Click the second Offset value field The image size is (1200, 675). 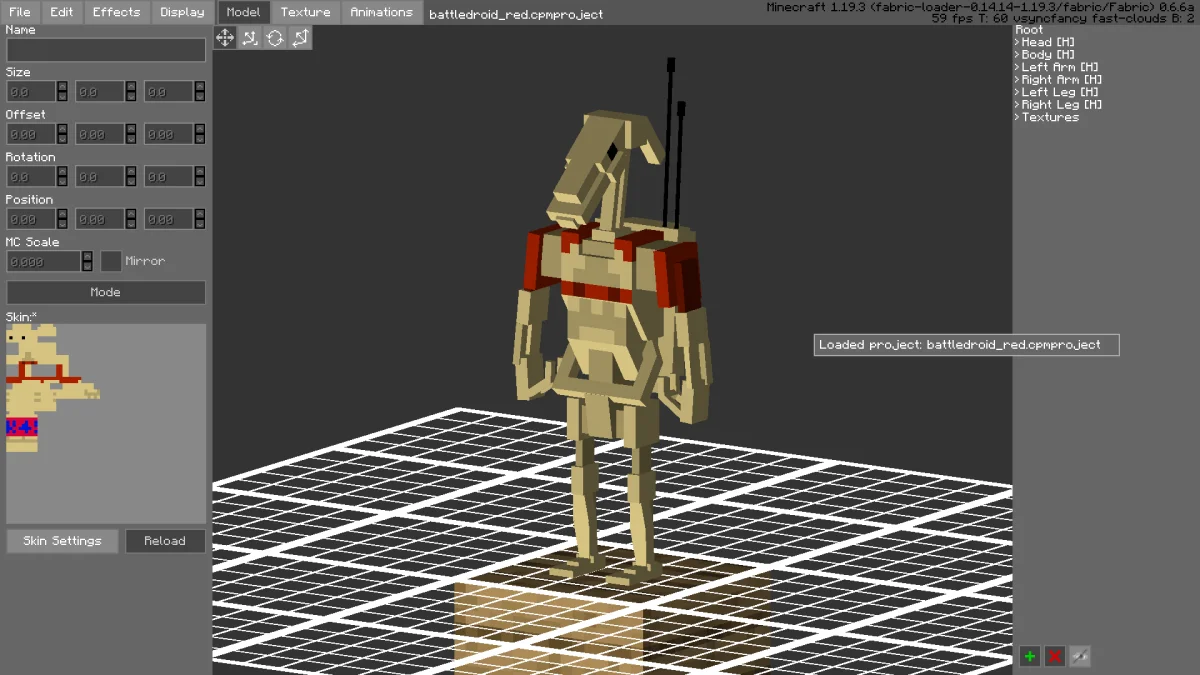[100, 134]
